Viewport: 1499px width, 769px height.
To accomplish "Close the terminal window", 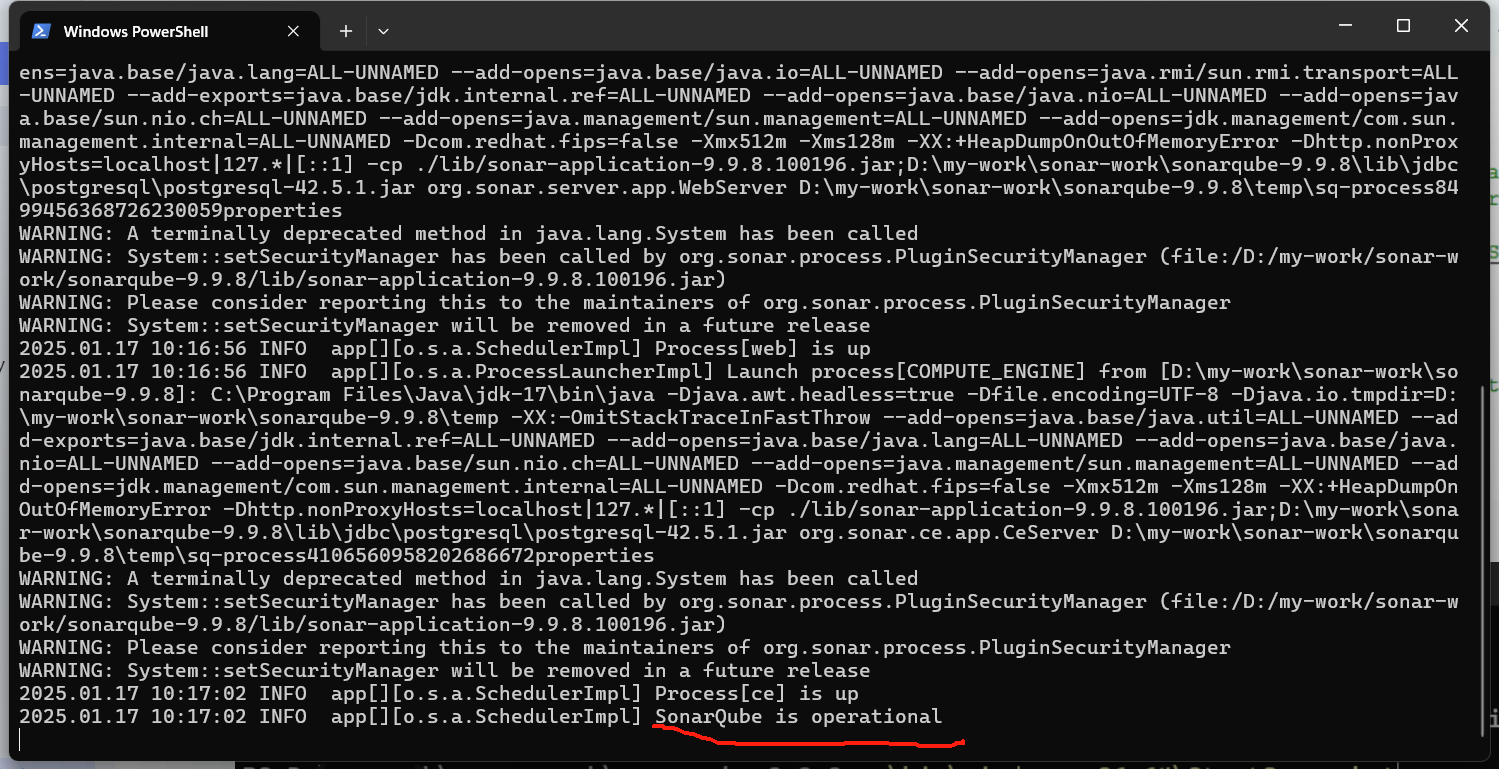I will [x=1463, y=26].
